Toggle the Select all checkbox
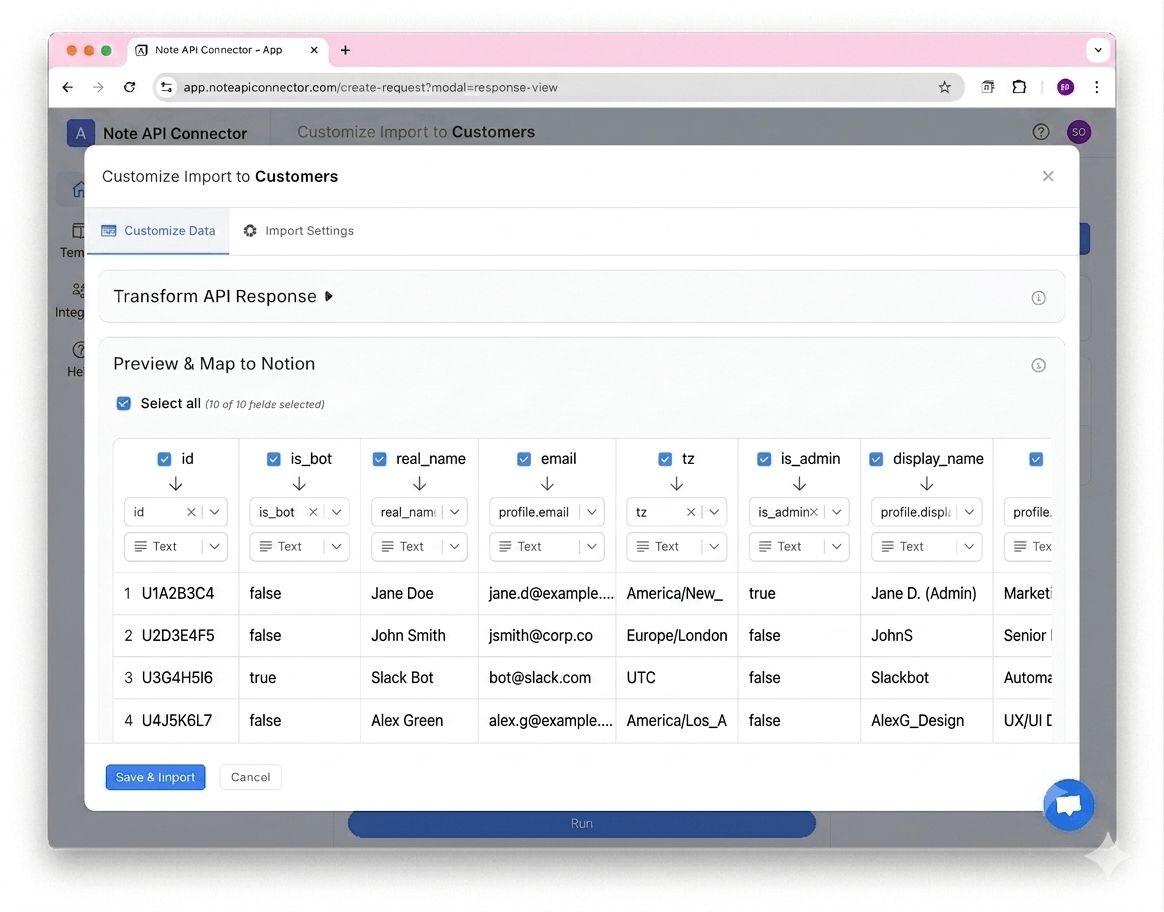Screen dimensions: 1164x912 click(123, 404)
